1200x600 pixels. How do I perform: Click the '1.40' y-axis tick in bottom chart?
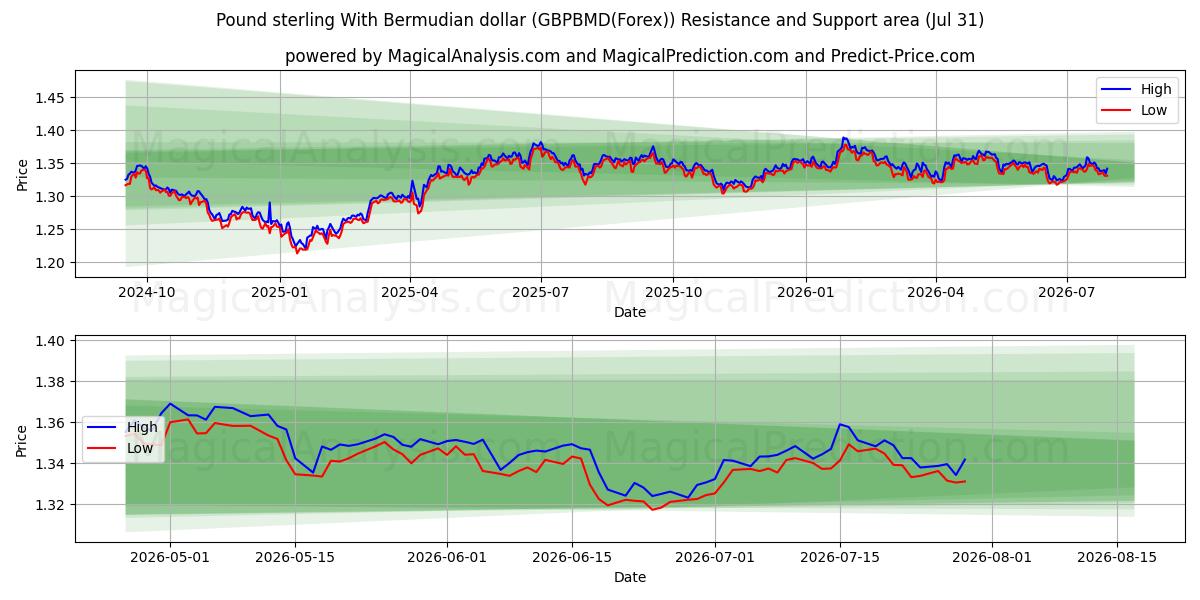tap(52, 341)
